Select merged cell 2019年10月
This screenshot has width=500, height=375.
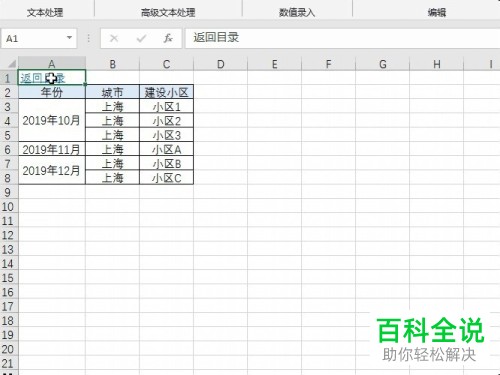(52, 121)
